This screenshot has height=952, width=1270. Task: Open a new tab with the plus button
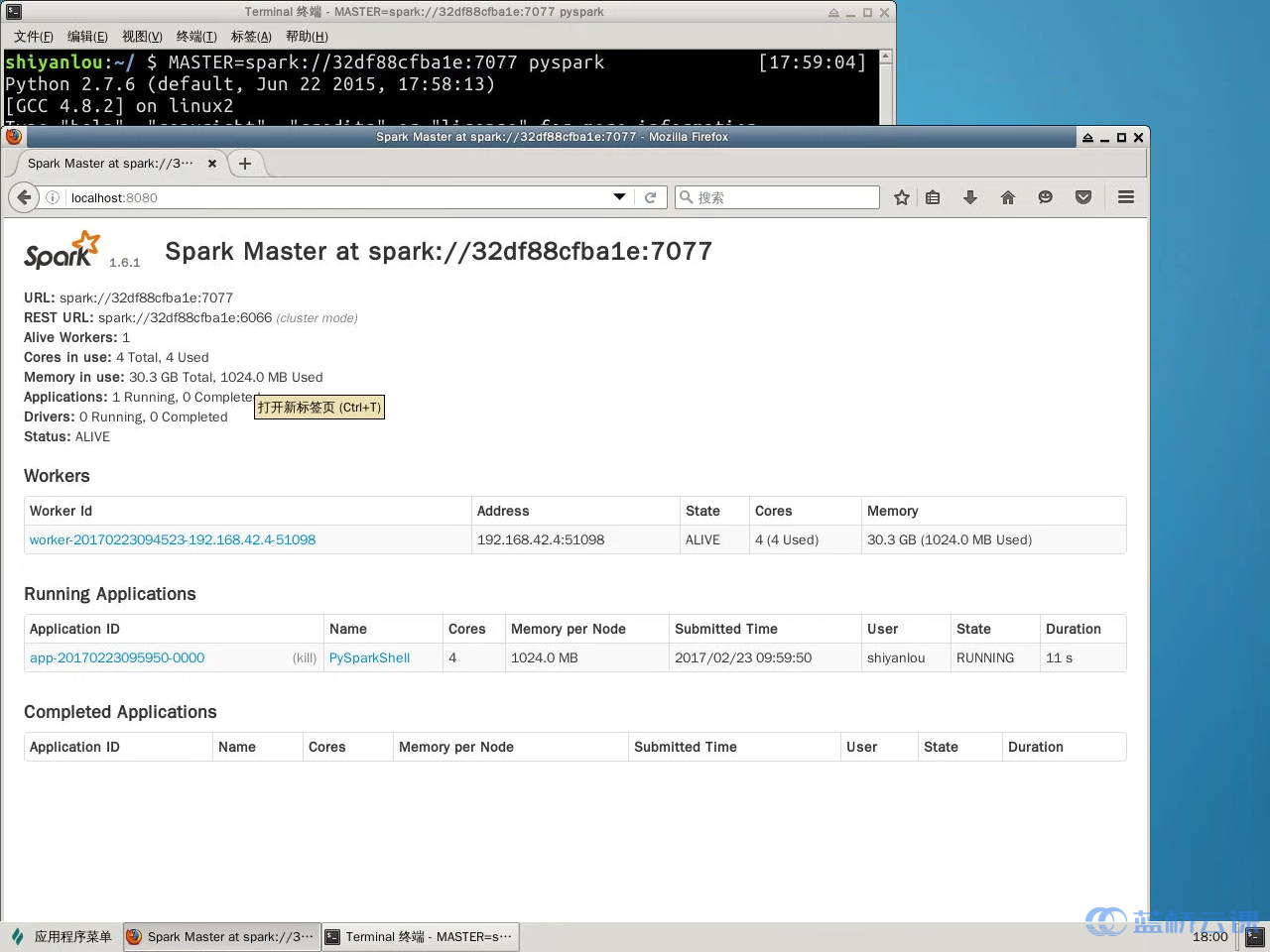pyautogui.click(x=245, y=164)
